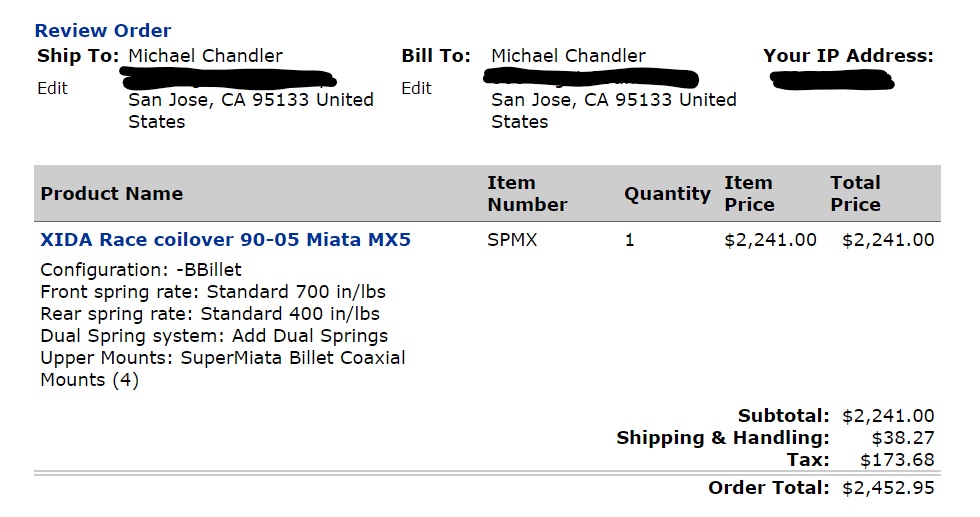Click the Bill To label
This screenshot has width=980, height=517.
436,56
